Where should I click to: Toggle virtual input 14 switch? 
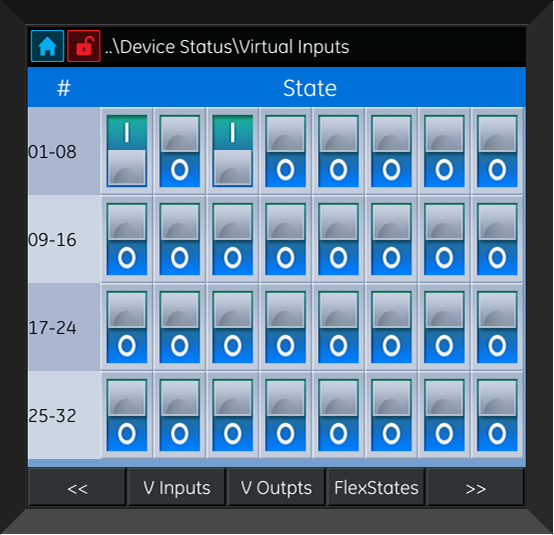coord(391,239)
